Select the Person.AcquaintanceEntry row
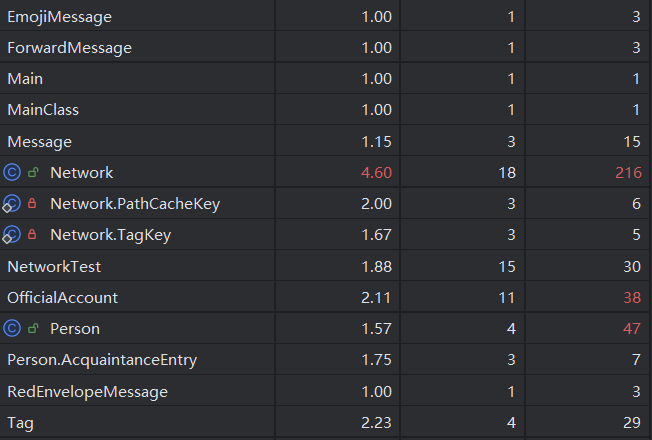This screenshot has height=440, width=652. (326, 360)
